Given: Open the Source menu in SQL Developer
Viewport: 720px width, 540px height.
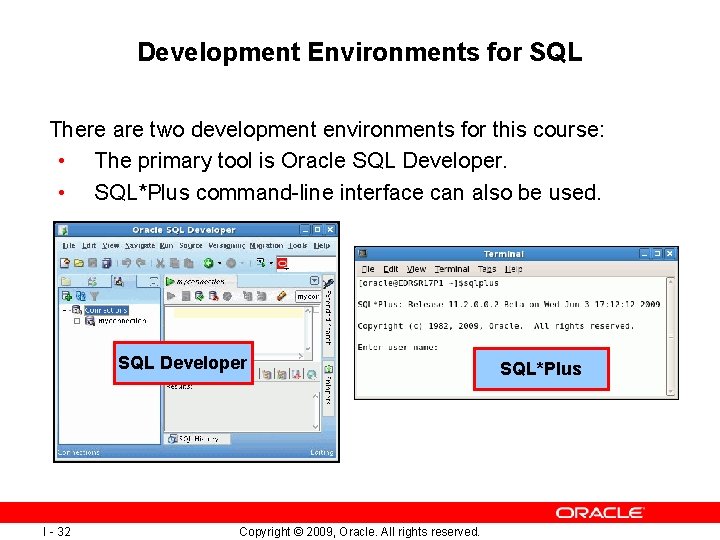Looking at the screenshot, I should click(191, 246).
